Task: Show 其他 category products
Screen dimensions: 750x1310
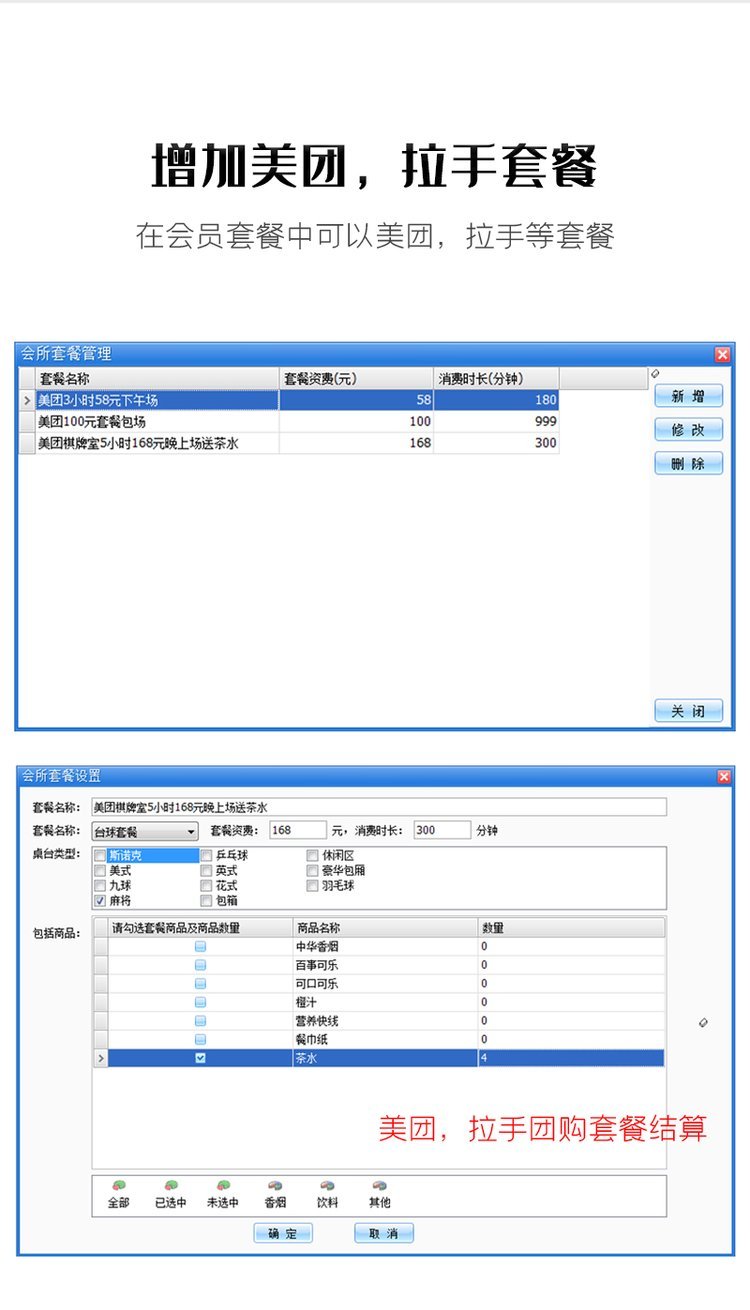Action: [379, 1193]
